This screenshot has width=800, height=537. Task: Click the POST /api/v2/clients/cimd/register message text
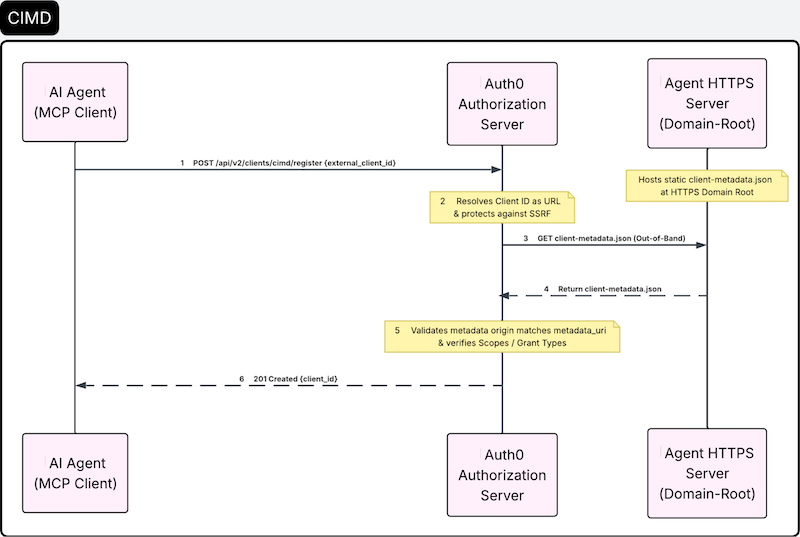(x=294, y=163)
